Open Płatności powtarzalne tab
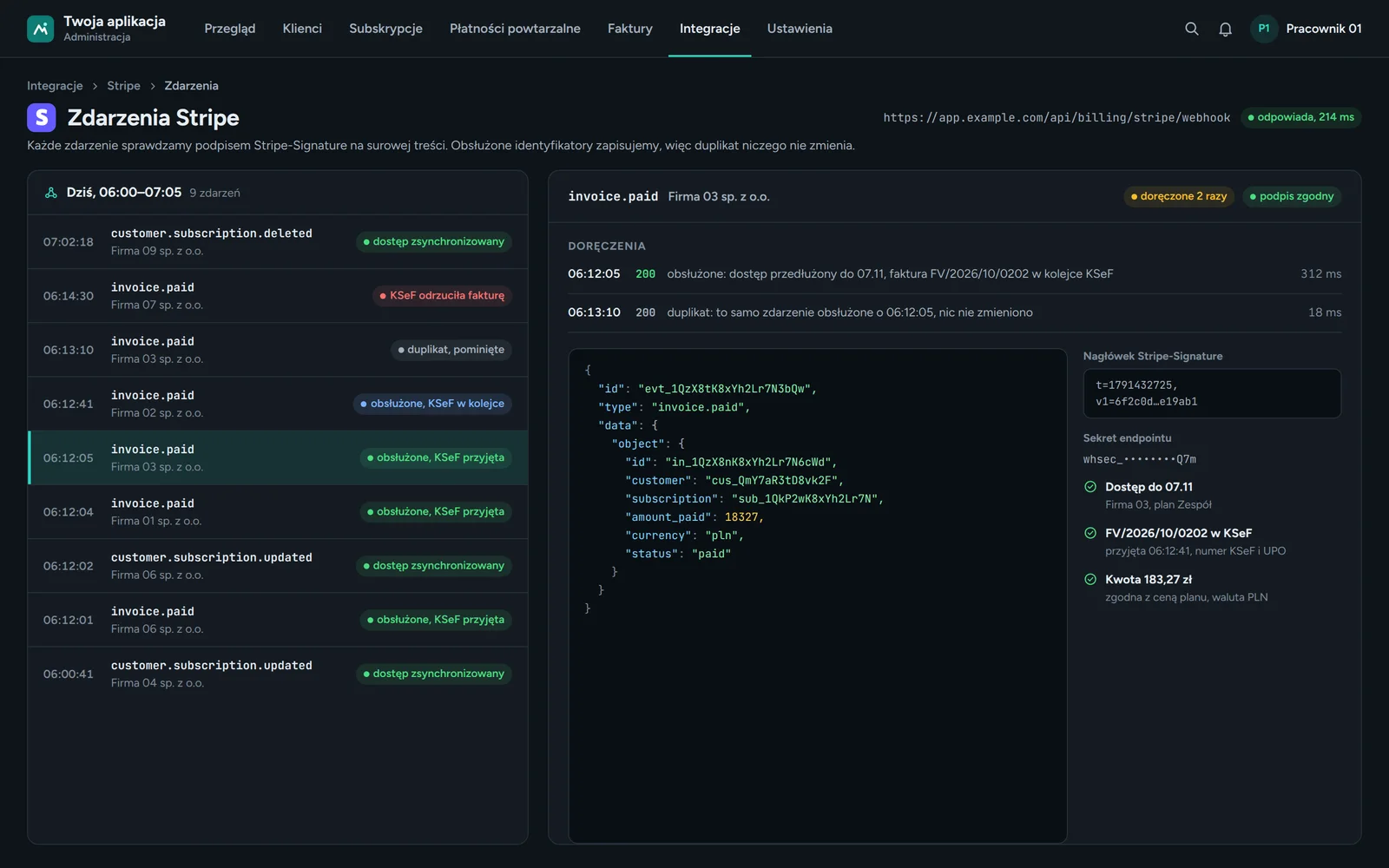The width and height of the screenshot is (1389, 868). tap(515, 29)
